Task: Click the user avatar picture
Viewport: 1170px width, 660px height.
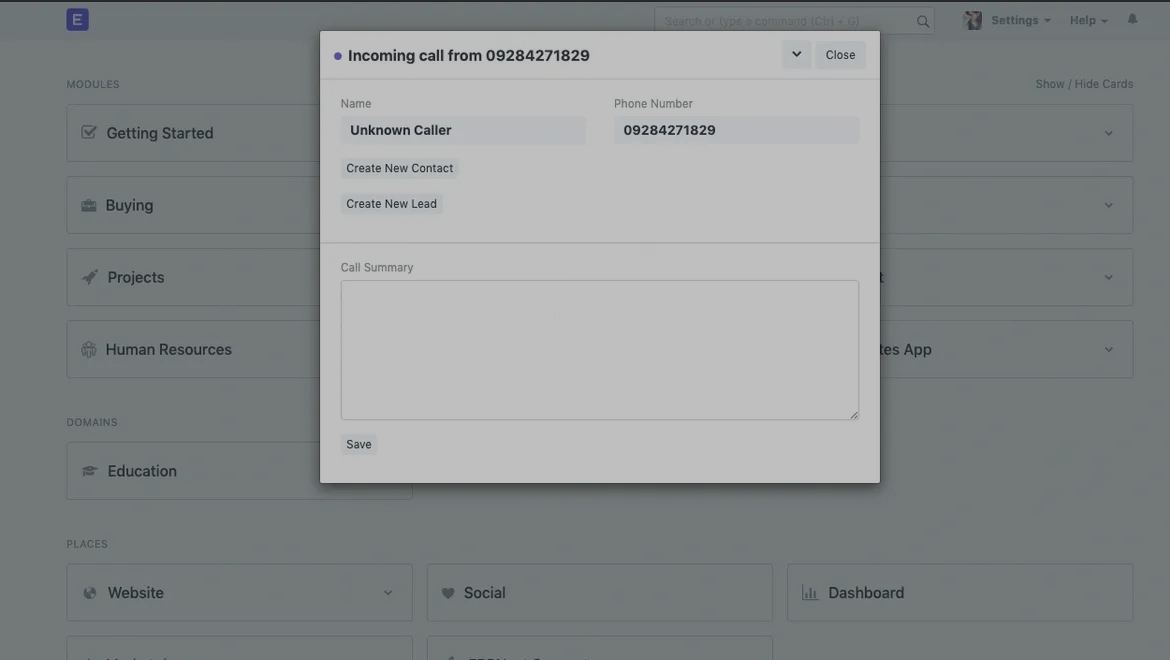Action: (973, 20)
